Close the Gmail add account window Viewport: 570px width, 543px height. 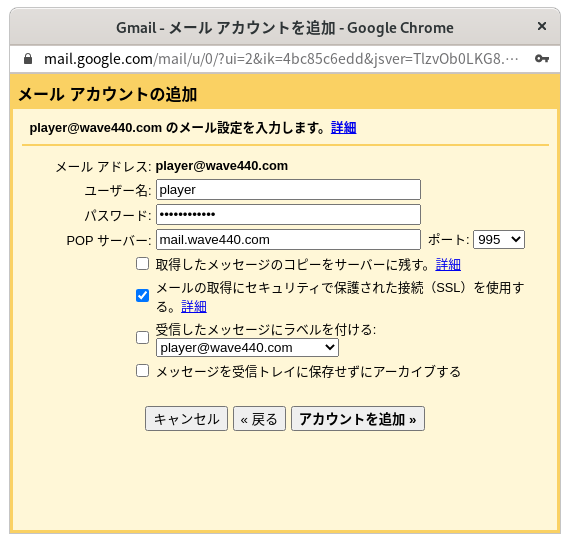[x=542, y=26]
